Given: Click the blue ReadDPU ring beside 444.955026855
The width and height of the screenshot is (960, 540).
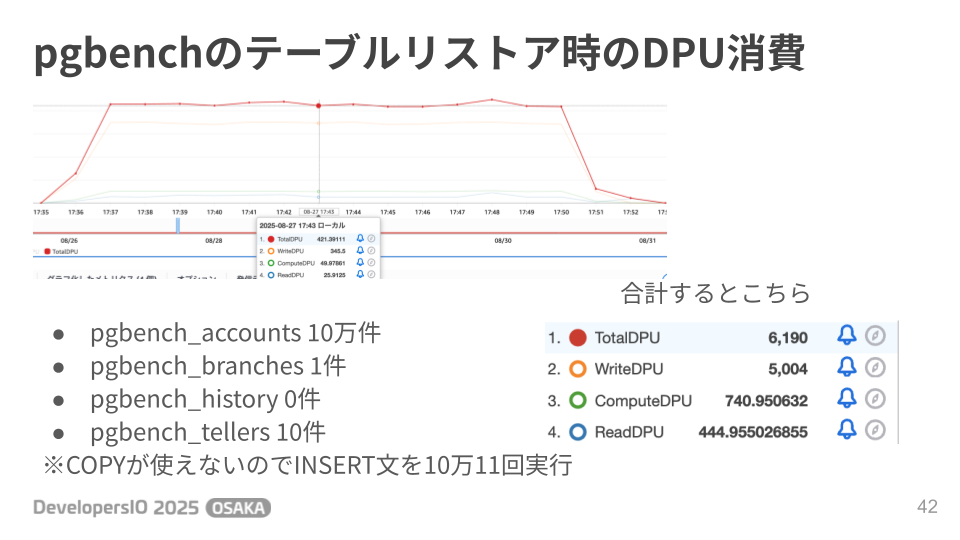Looking at the screenshot, I should pyautogui.click(x=578, y=432).
